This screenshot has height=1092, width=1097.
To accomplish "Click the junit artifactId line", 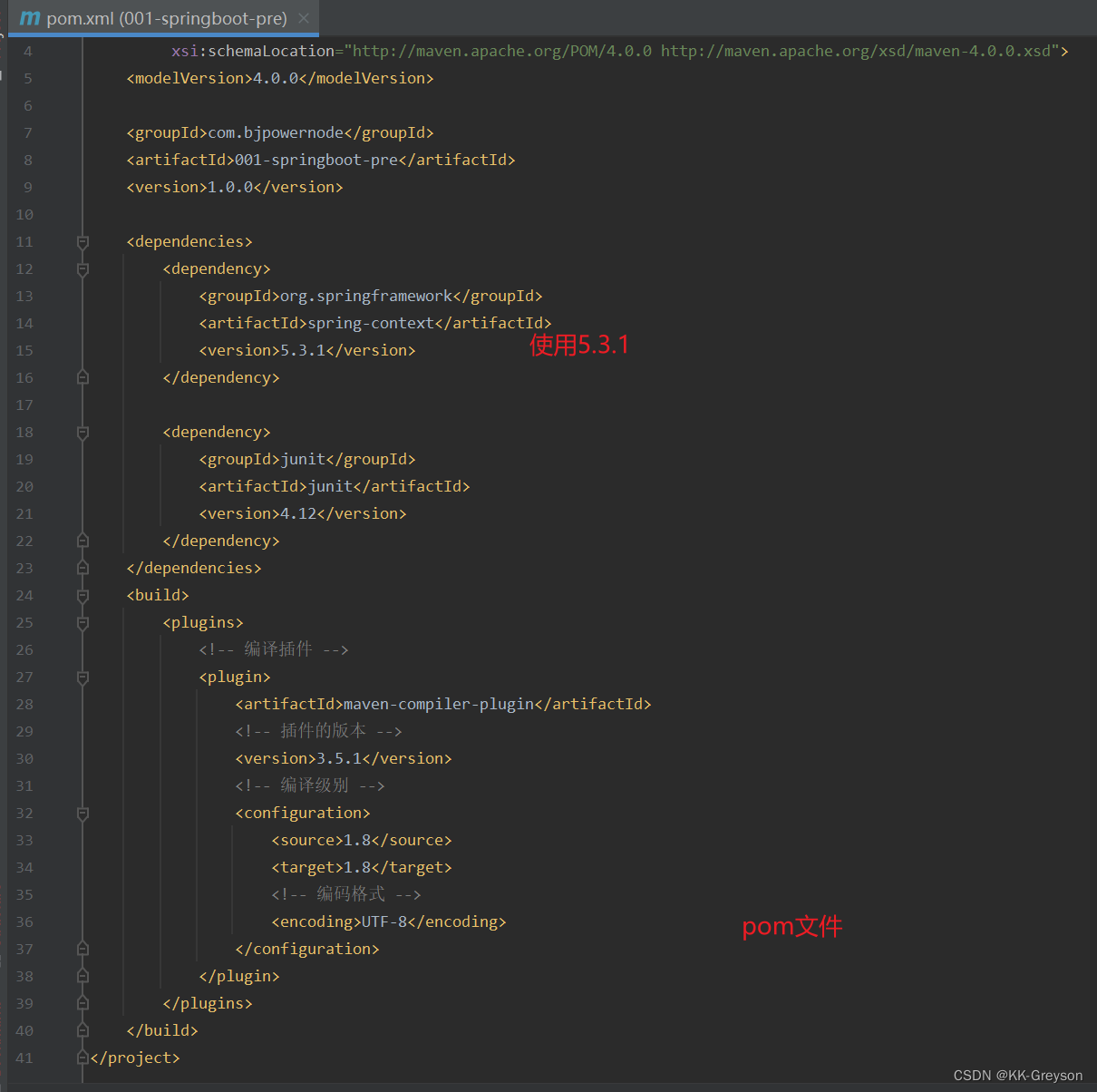I will coord(335,486).
